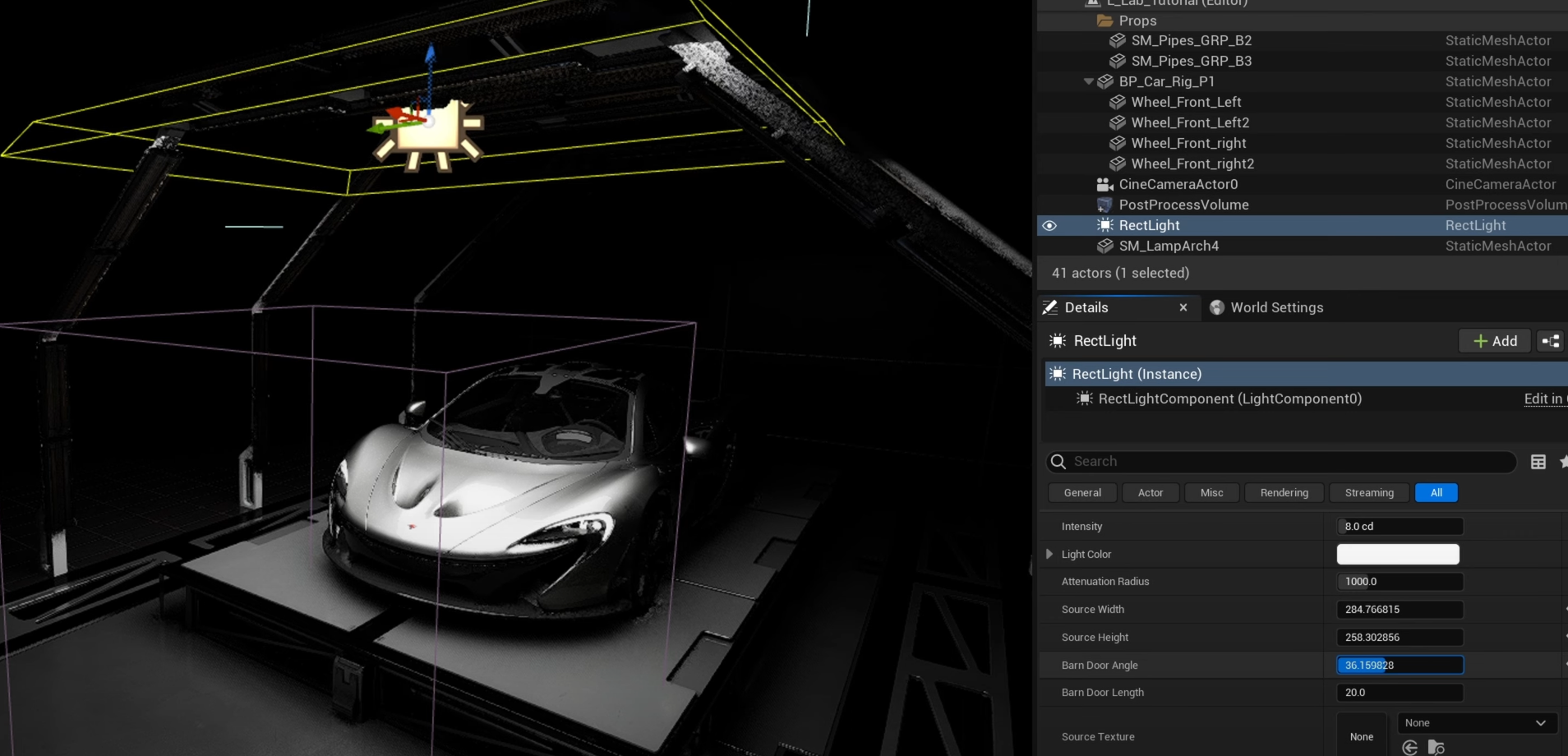Browse to Source Texture in Content Browser
Screen dimensions: 1568x756
[x=1436, y=747]
